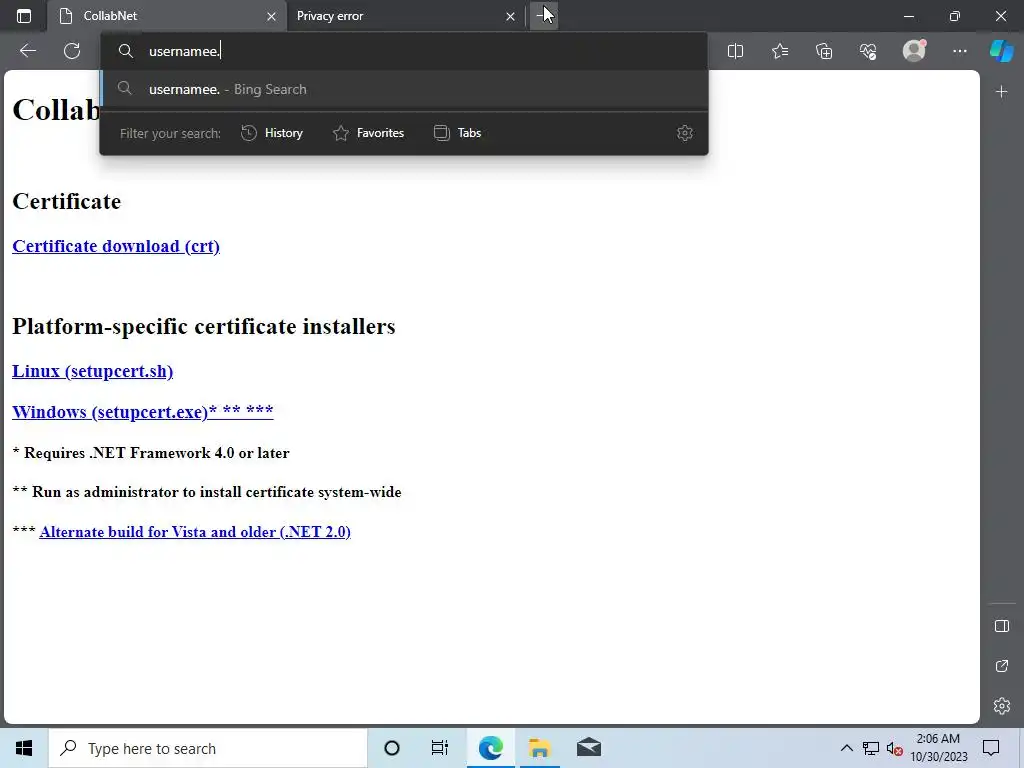Screen dimensions: 1024x768
Task: Open Browser essentials heart icon
Action: tap(868, 51)
